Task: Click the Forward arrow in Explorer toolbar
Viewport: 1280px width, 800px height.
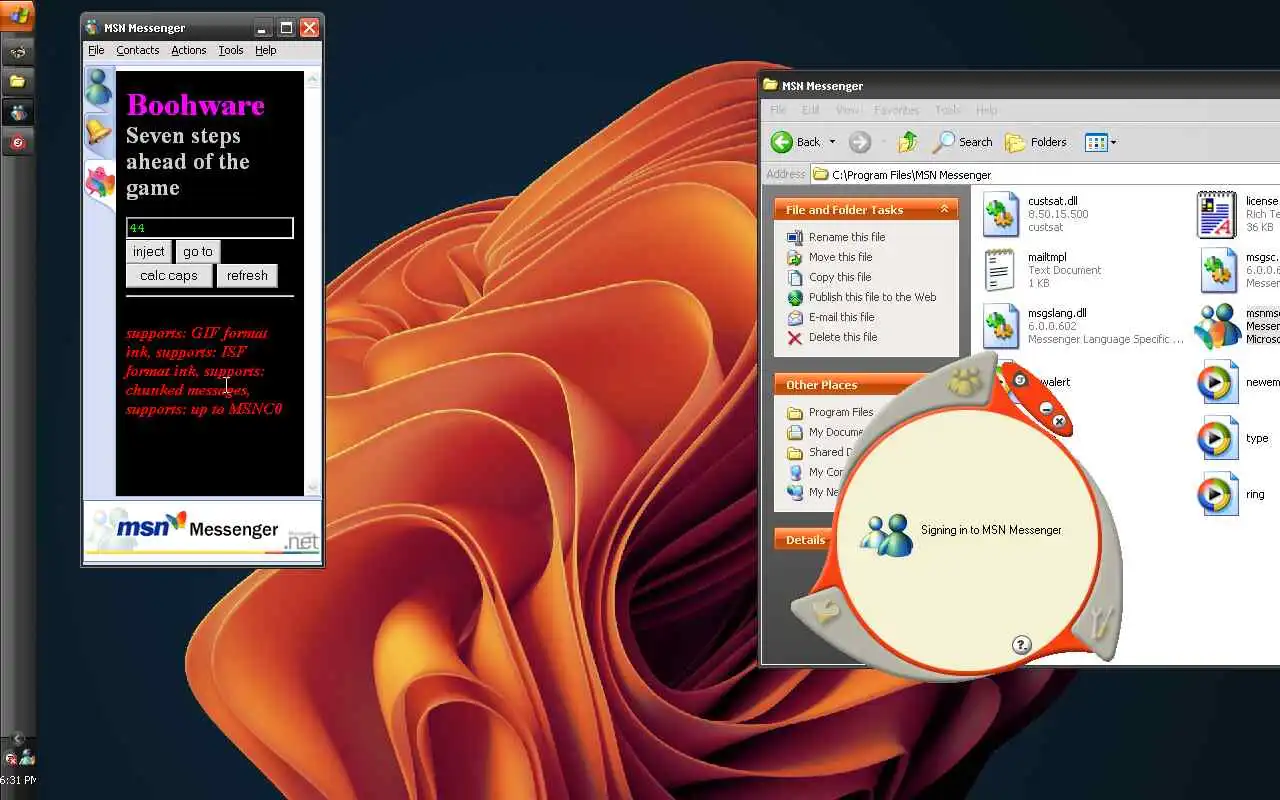Action: point(860,142)
